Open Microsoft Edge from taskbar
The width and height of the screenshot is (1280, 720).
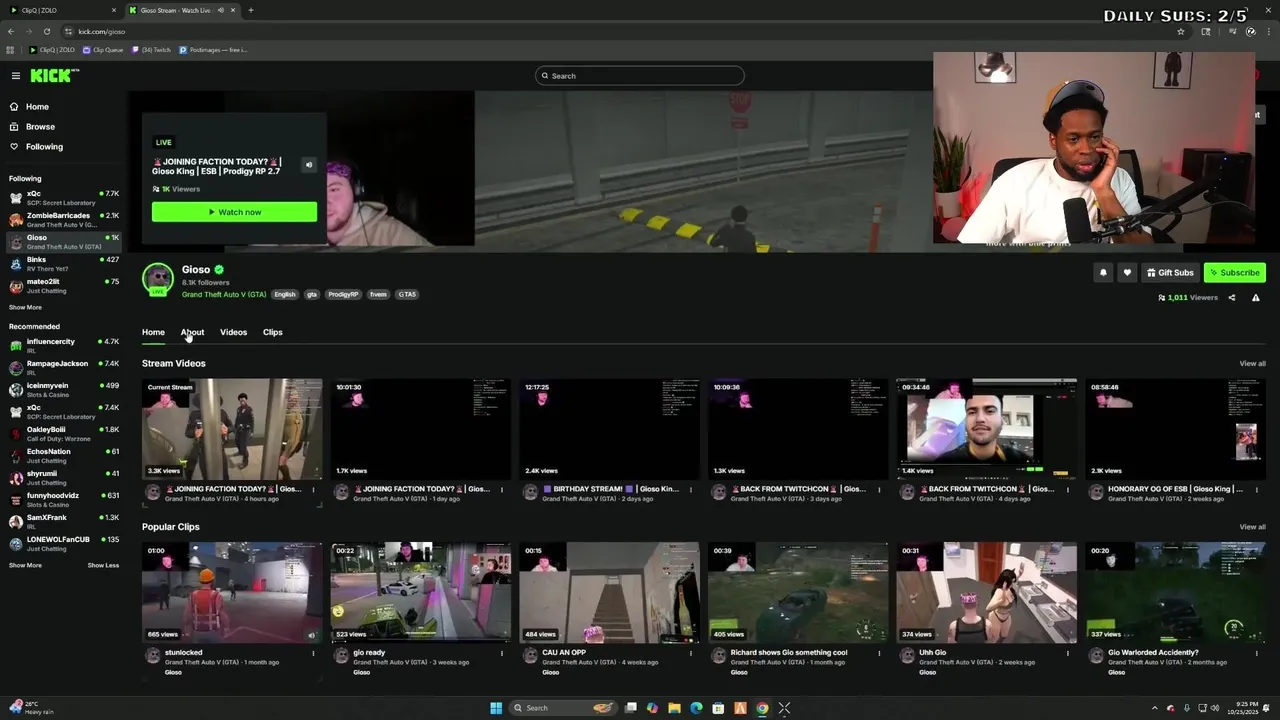(x=696, y=708)
